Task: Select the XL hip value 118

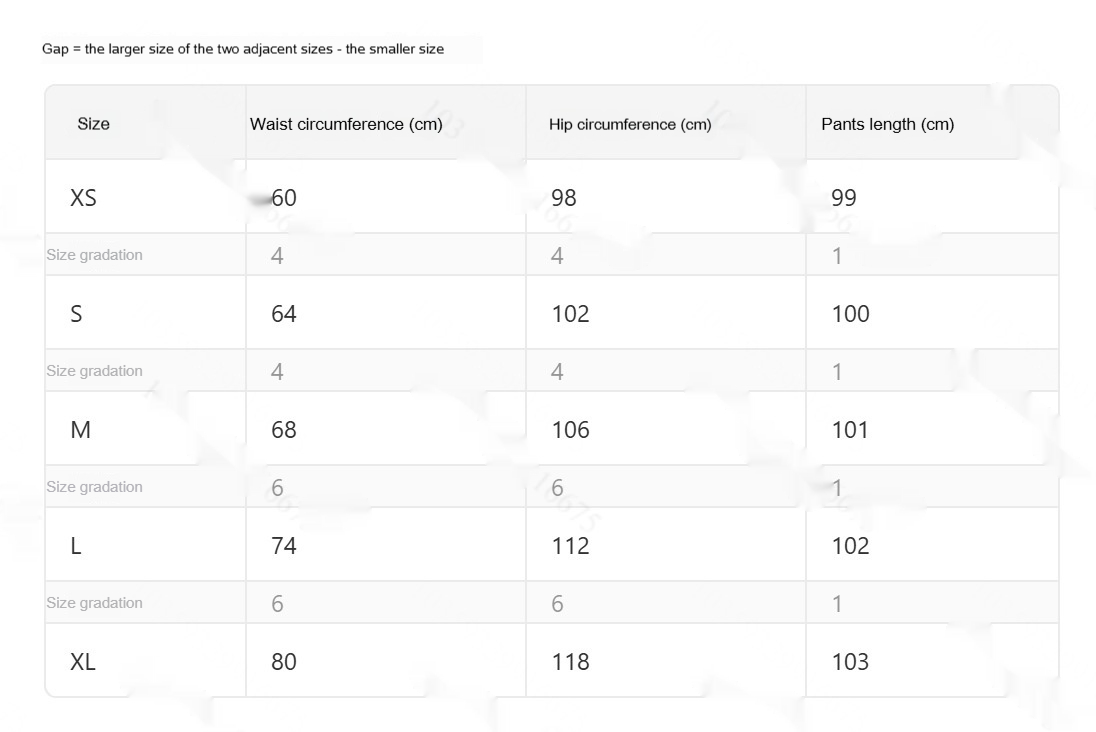Action: pyautogui.click(x=570, y=662)
